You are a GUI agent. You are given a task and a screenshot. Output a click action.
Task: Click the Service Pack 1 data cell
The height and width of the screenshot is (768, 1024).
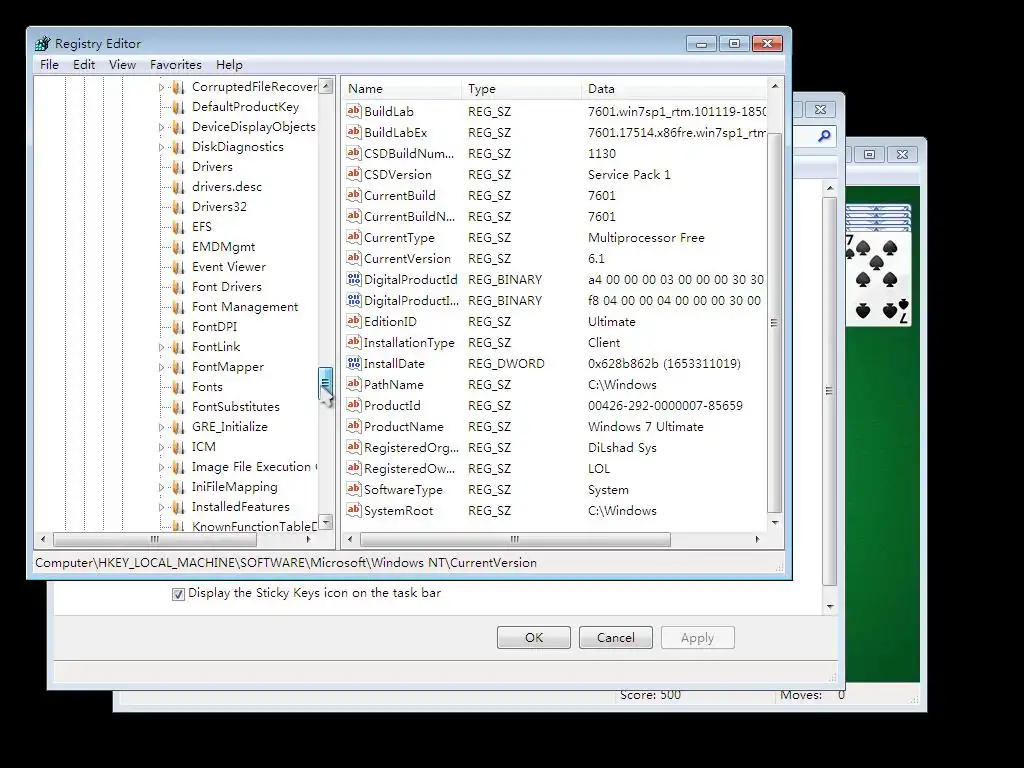tap(629, 174)
